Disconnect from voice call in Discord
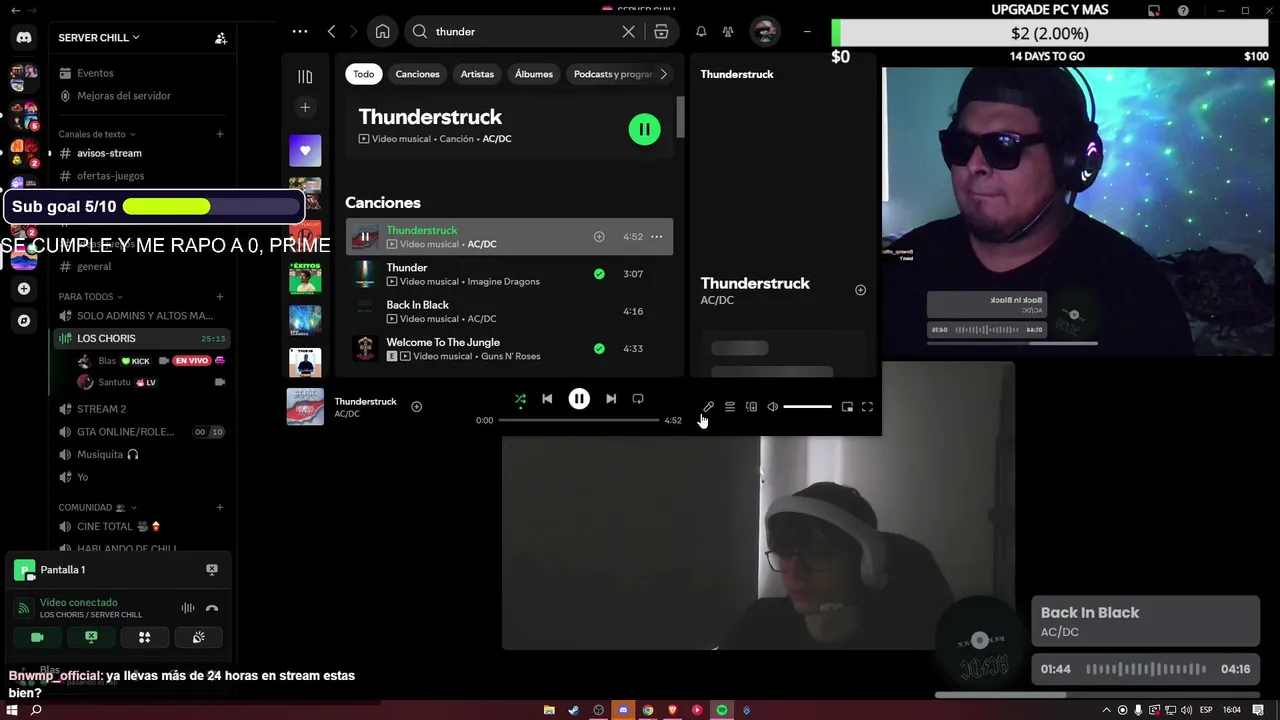 212,608
